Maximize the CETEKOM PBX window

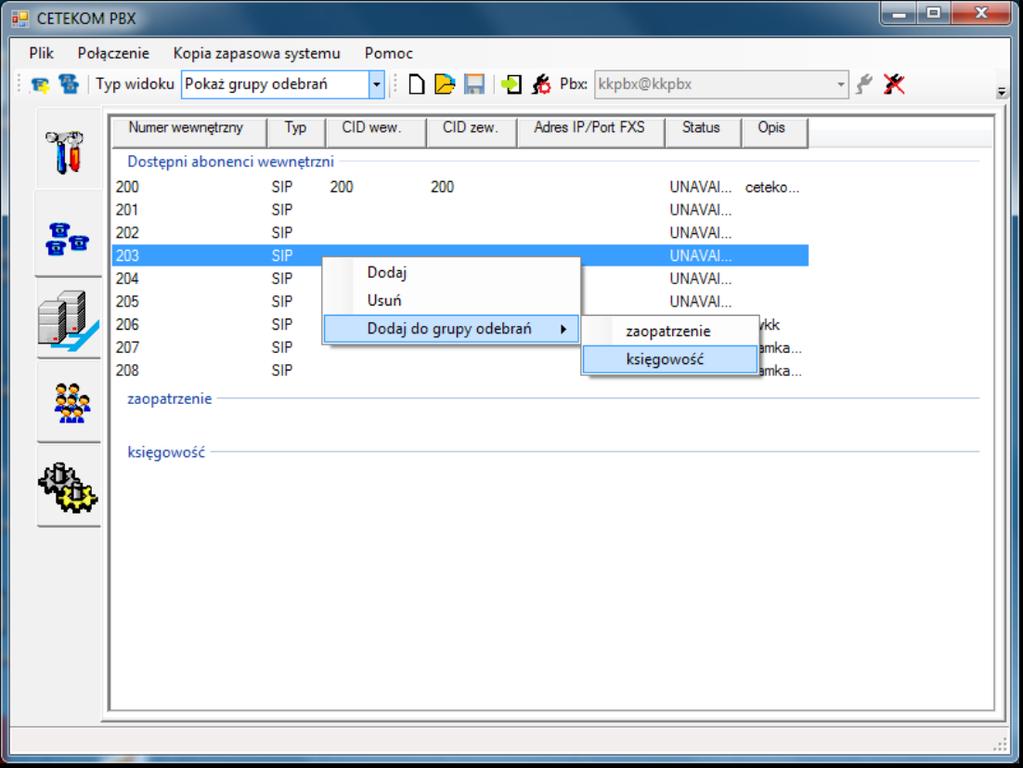coord(934,14)
